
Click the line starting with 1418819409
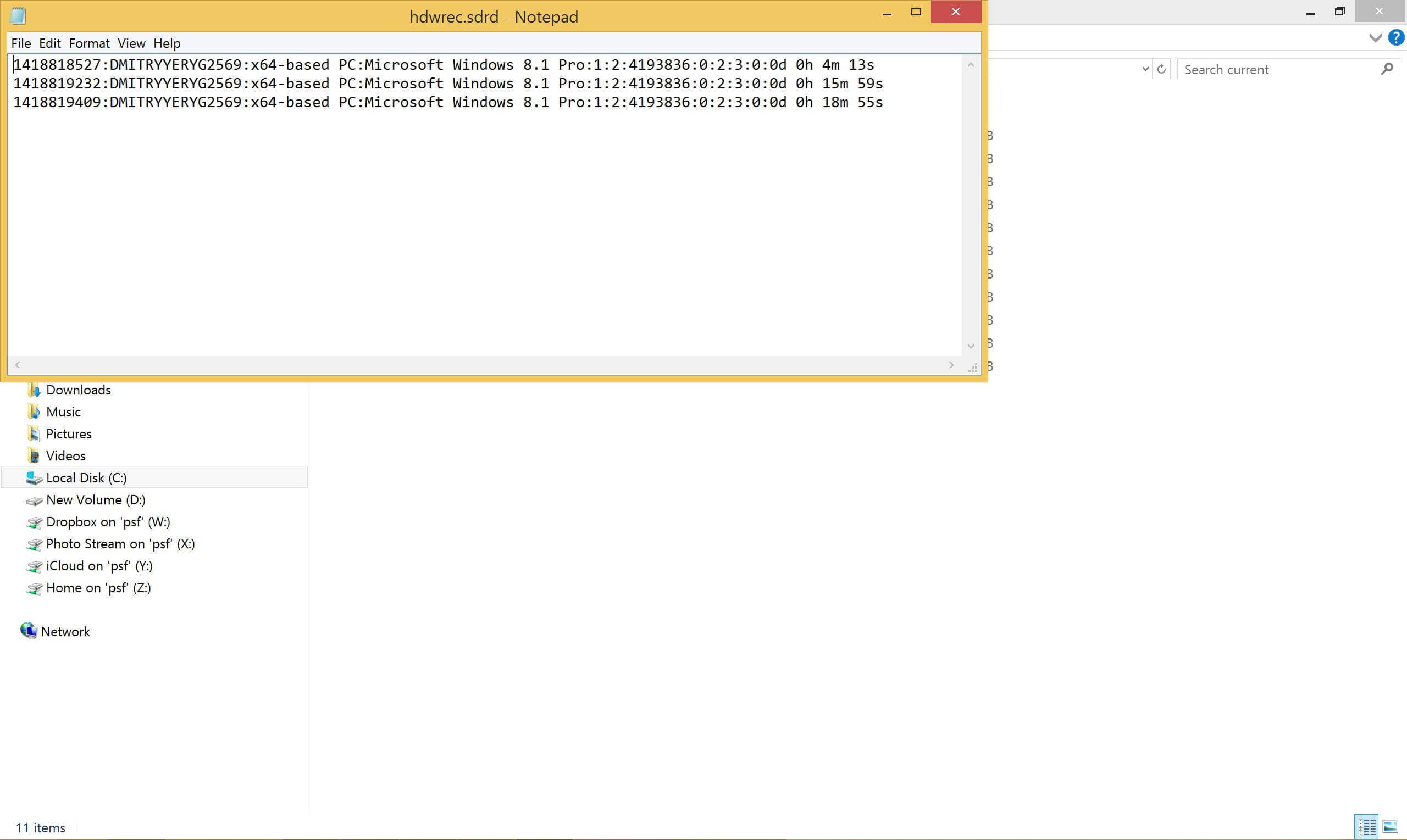(x=448, y=102)
